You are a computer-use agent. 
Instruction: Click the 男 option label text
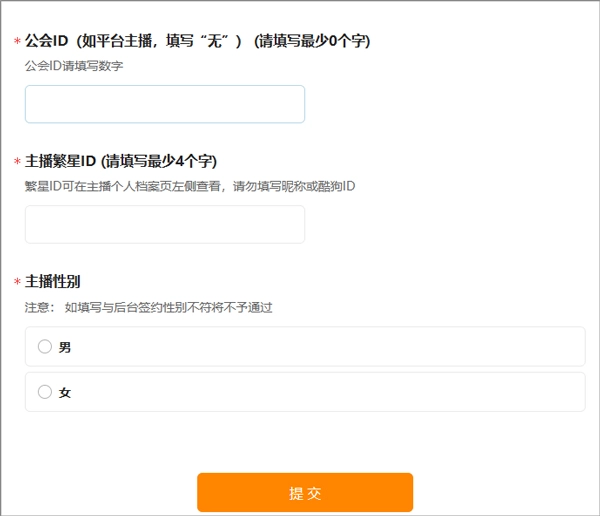(65, 348)
